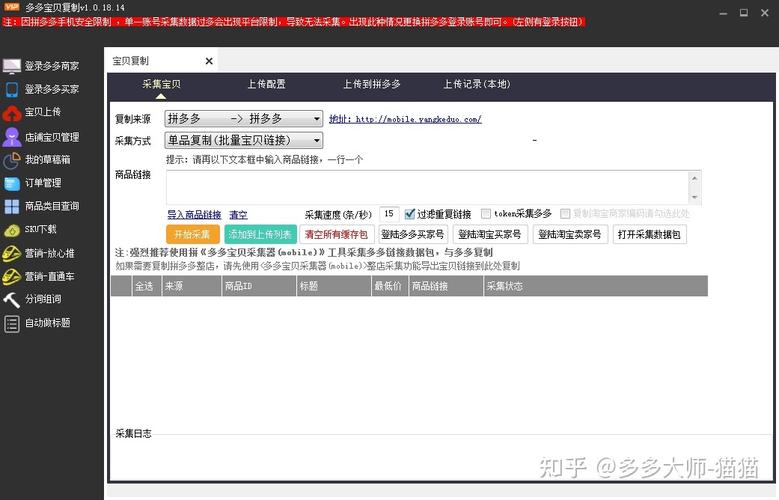
Task: Click 登陆淘宝买家号 button
Action: coord(490,235)
